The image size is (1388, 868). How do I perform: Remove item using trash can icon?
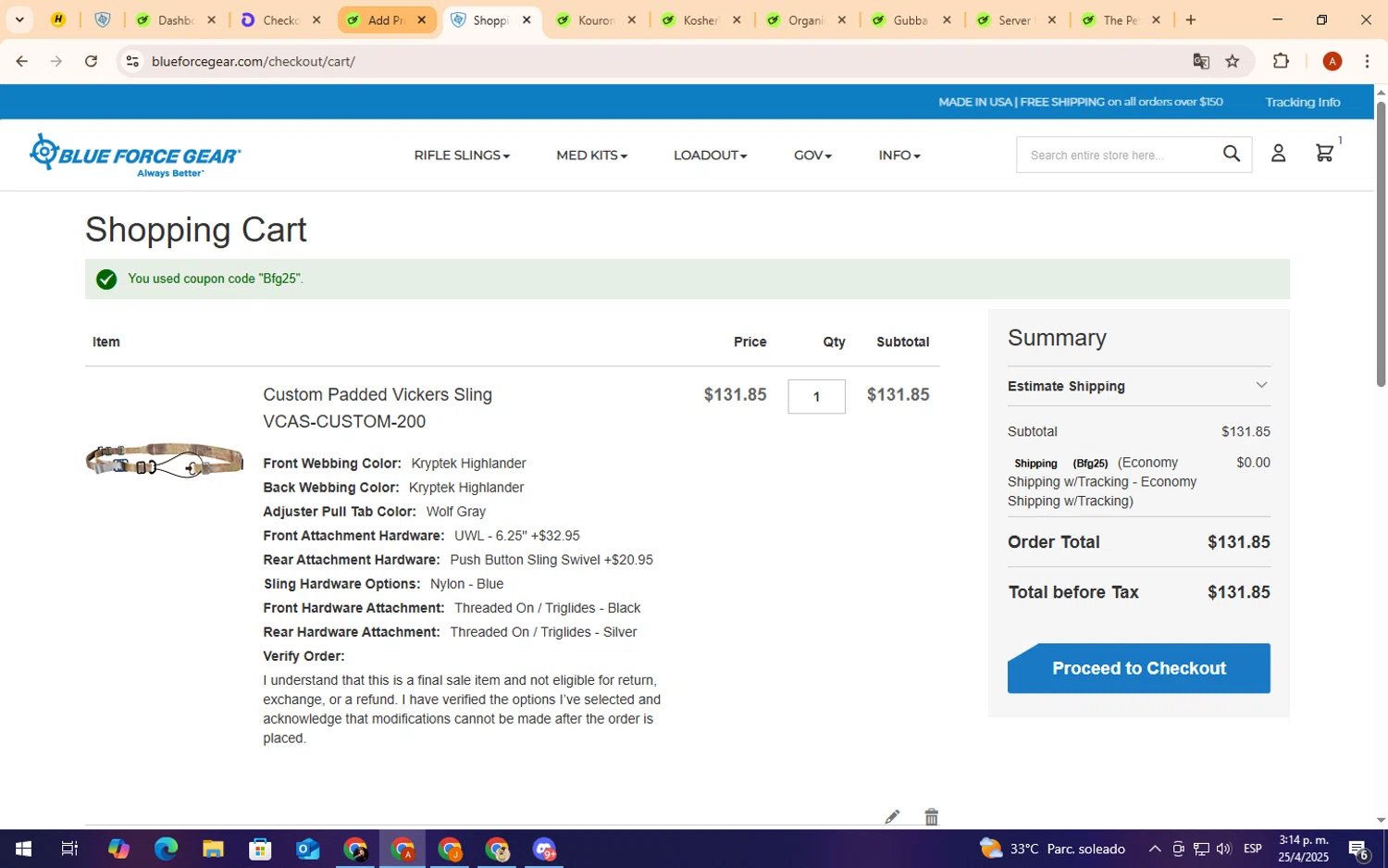pos(932,816)
